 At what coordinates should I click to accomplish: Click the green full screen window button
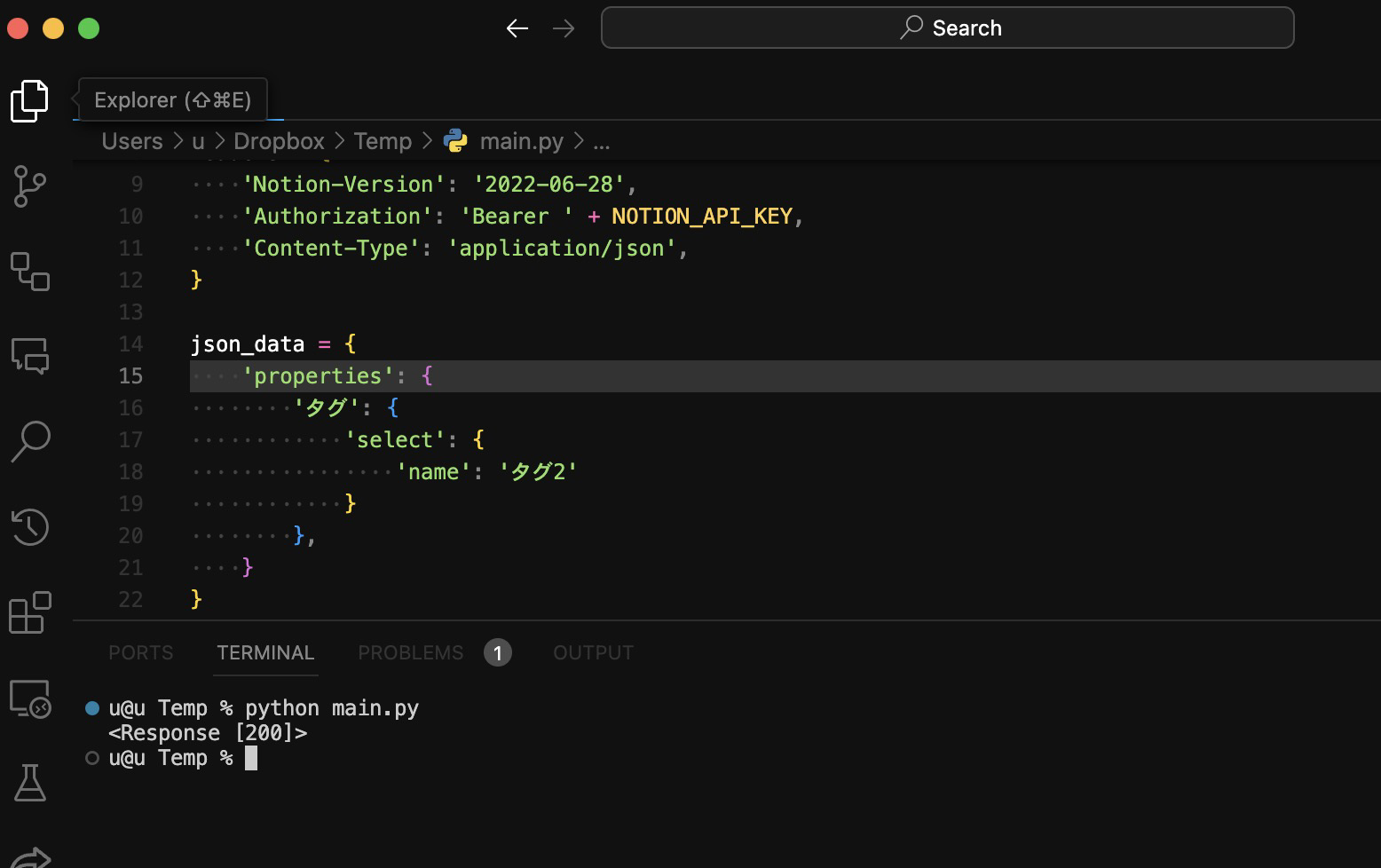(x=89, y=28)
